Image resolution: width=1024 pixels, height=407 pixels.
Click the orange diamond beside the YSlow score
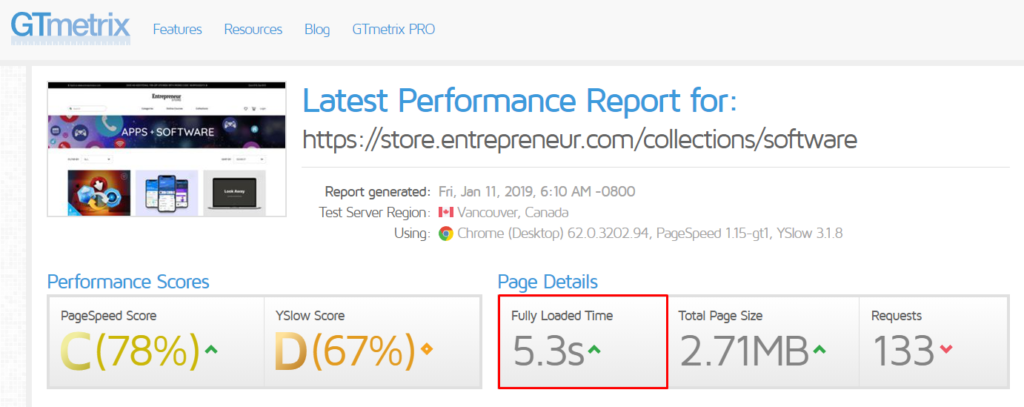426,350
